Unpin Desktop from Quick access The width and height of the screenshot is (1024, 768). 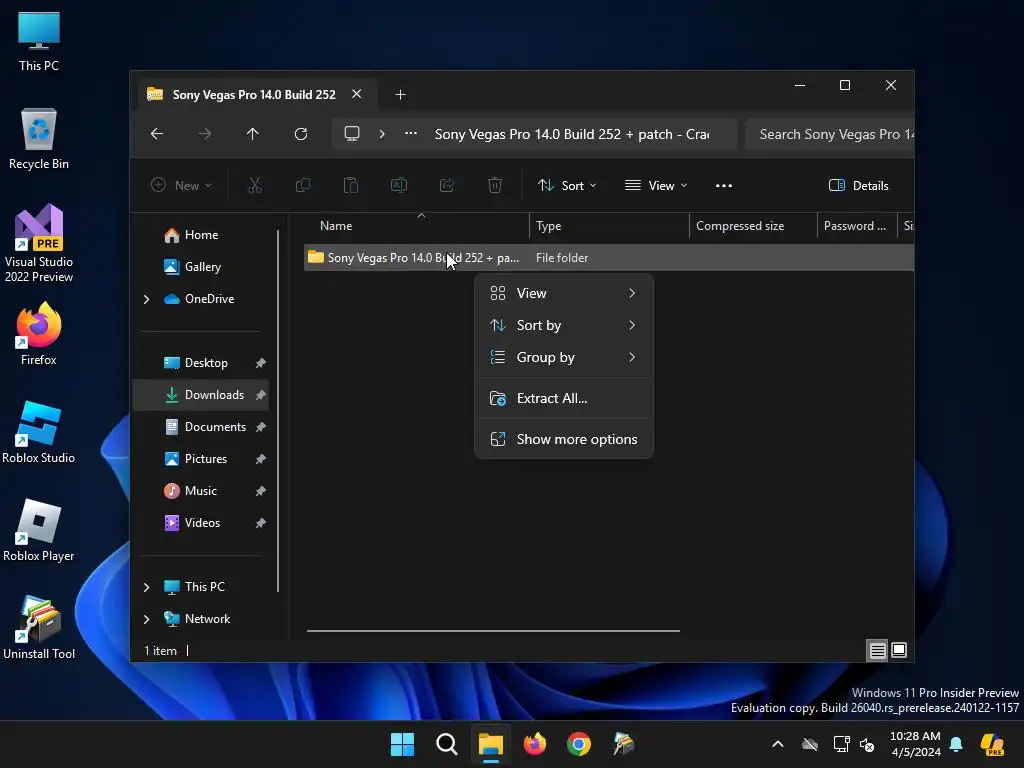(261, 363)
